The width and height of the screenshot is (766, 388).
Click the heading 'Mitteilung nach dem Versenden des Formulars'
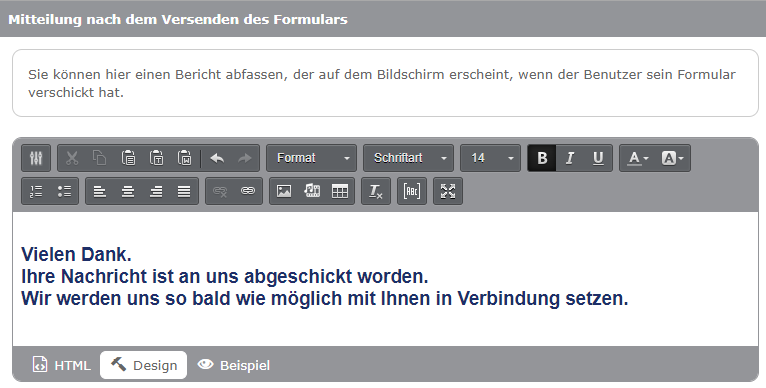[x=178, y=20]
